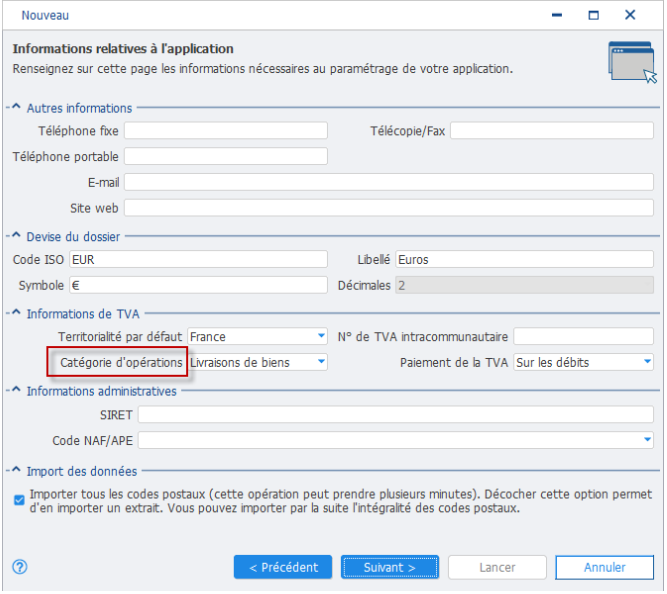Viewport: 667px width, 594px height.
Task: Click the application window icon in header
Action: (x=633, y=62)
